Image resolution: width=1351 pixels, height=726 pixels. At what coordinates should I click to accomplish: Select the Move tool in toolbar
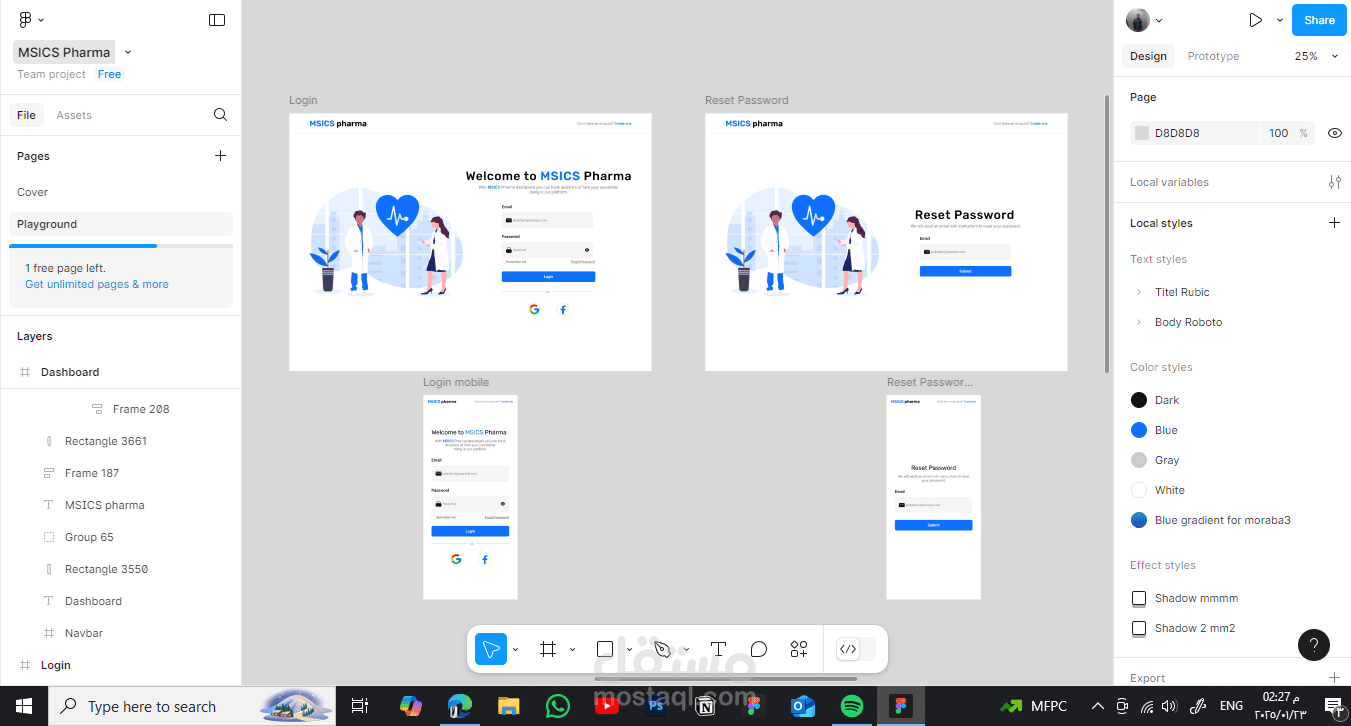point(490,649)
